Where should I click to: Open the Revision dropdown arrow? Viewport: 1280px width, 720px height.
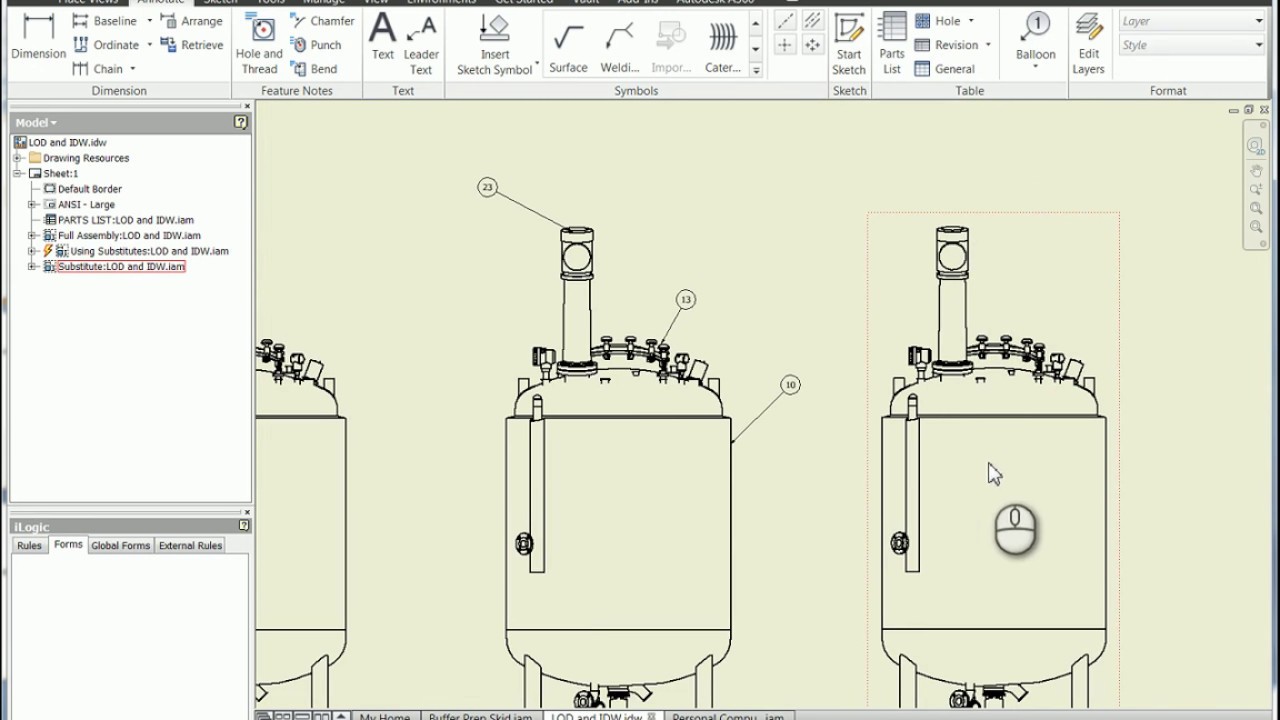988,45
